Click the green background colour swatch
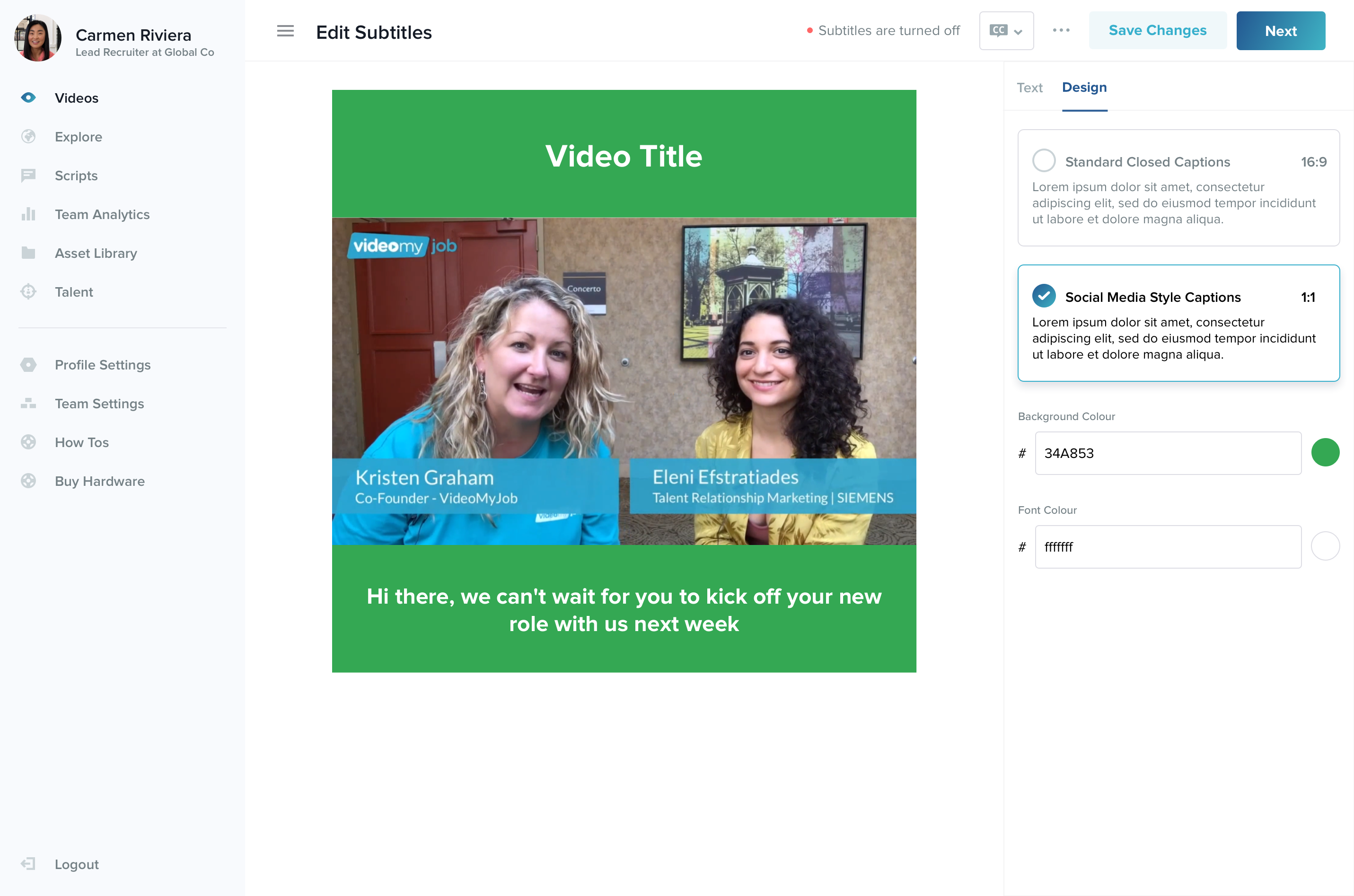The image size is (1354, 896). [1325, 453]
